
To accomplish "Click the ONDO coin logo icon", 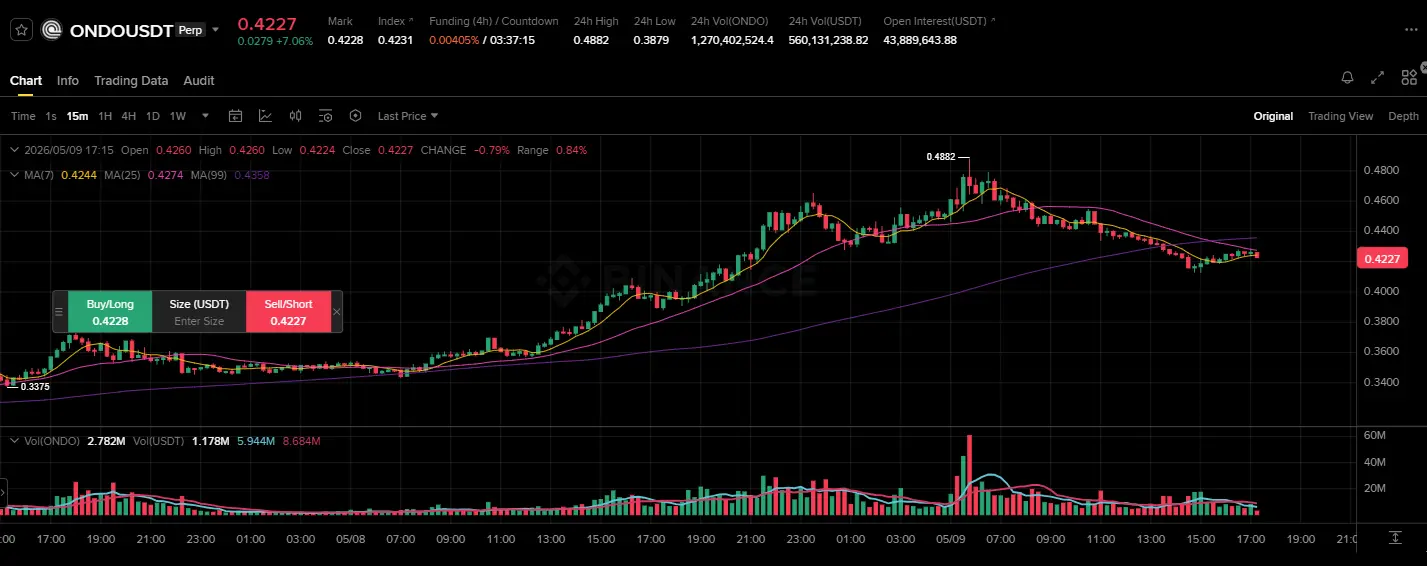I will (52, 30).
